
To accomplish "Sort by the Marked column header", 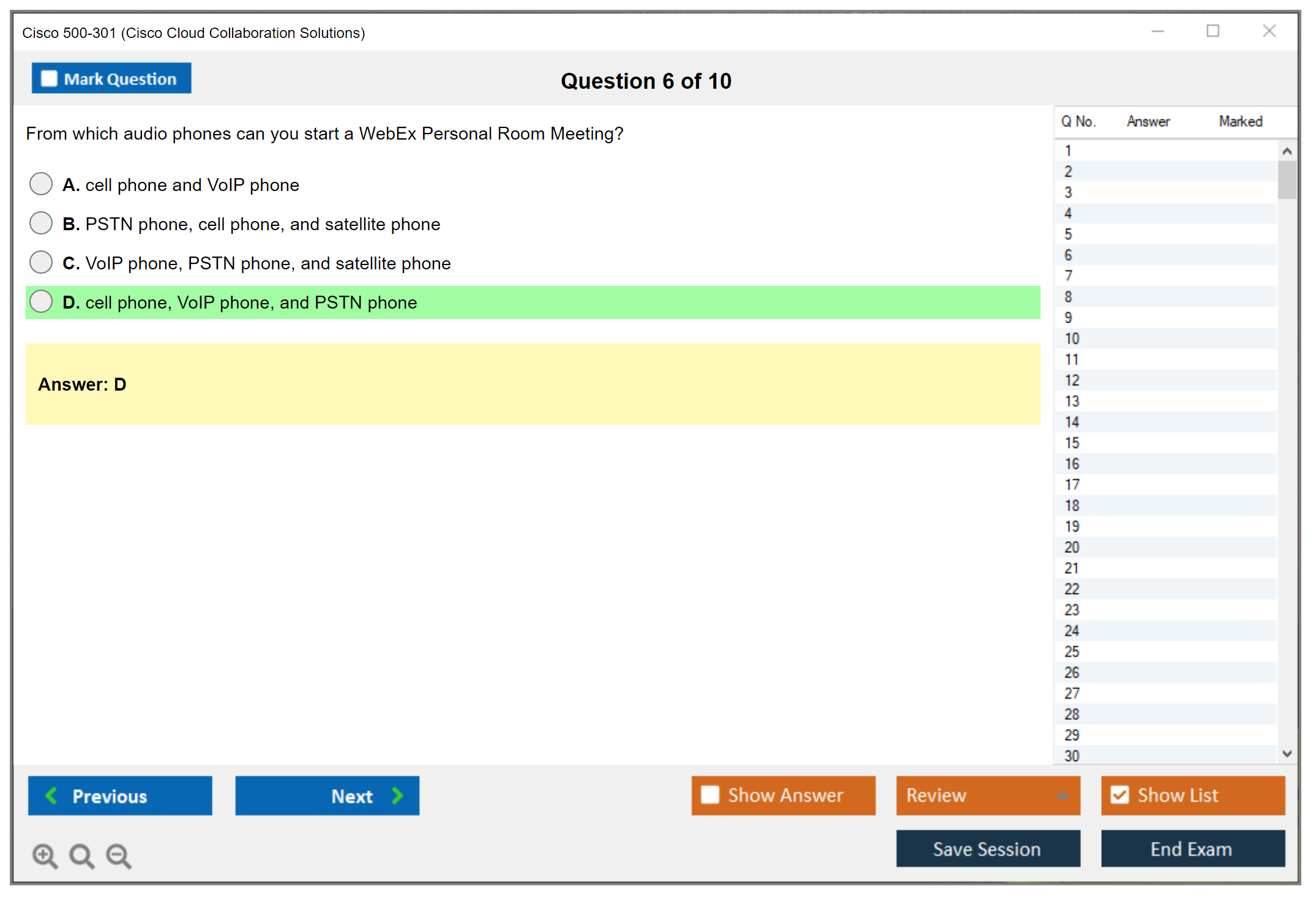I will point(1240,121).
